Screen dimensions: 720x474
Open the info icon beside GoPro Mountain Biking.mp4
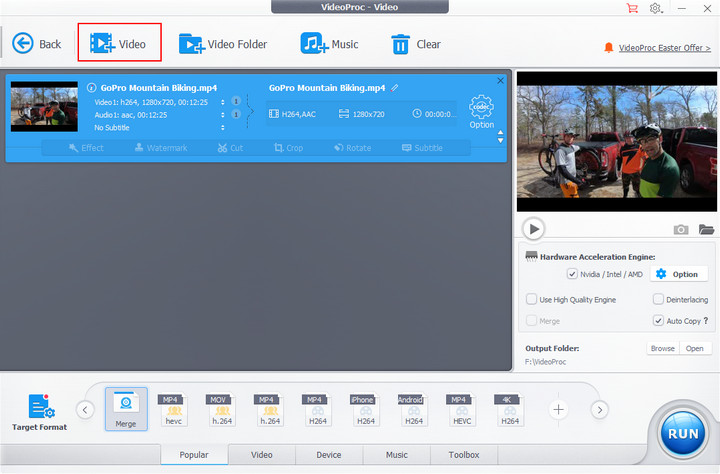pyautogui.click(x=91, y=87)
